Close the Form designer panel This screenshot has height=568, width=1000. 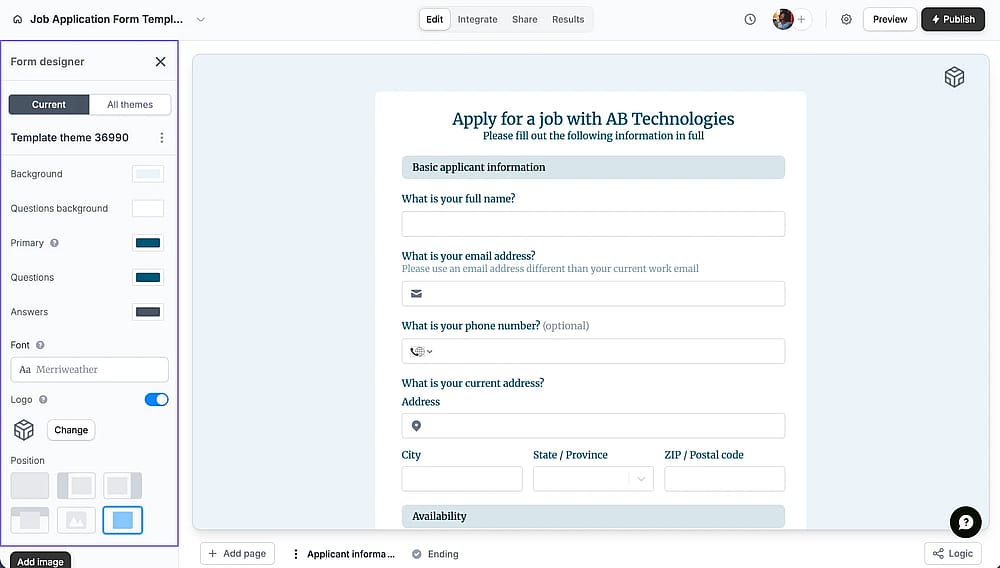160,61
